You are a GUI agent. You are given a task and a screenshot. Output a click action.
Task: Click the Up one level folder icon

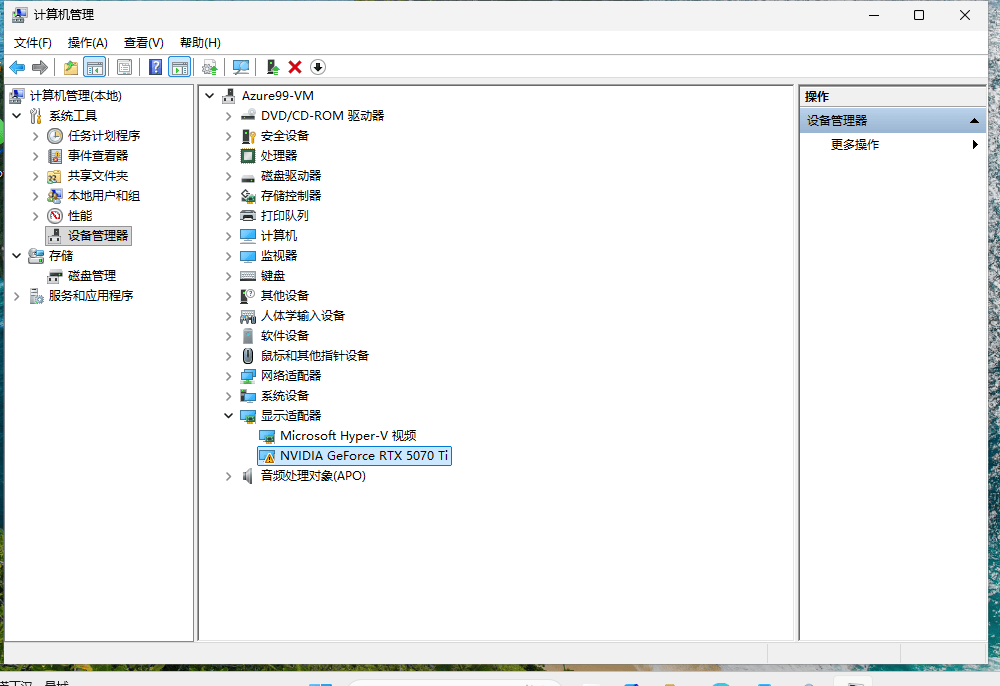click(70, 67)
